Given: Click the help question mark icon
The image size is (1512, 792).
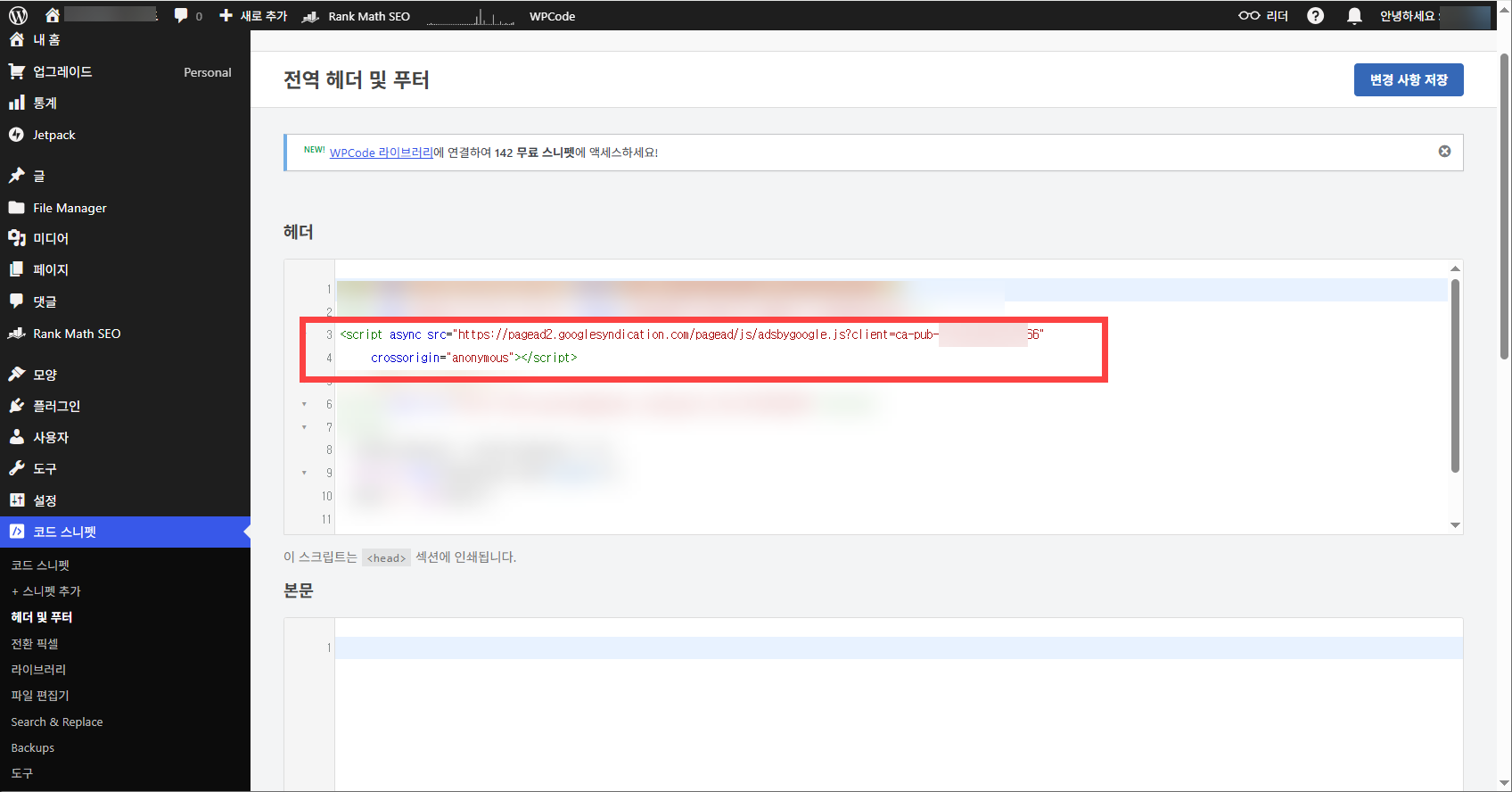Looking at the screenshot, I should tap(1315, 15).
